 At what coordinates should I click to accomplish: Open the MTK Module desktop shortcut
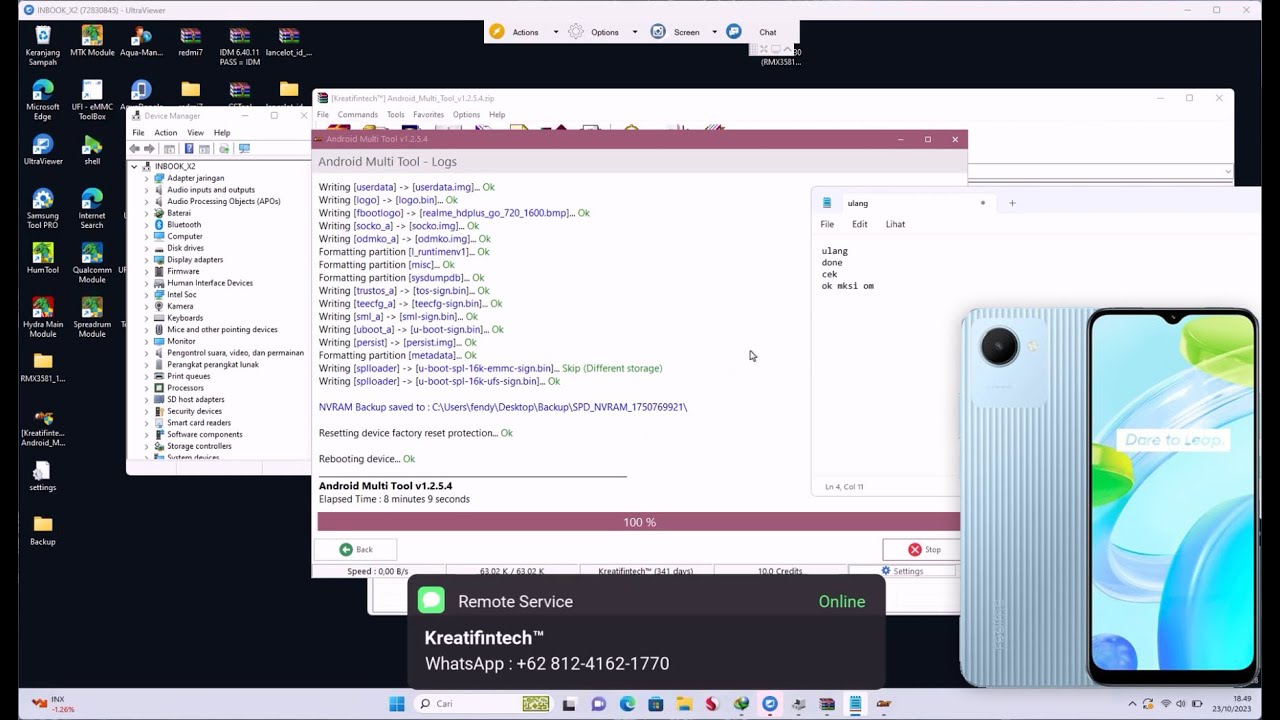tap(92, 41)
